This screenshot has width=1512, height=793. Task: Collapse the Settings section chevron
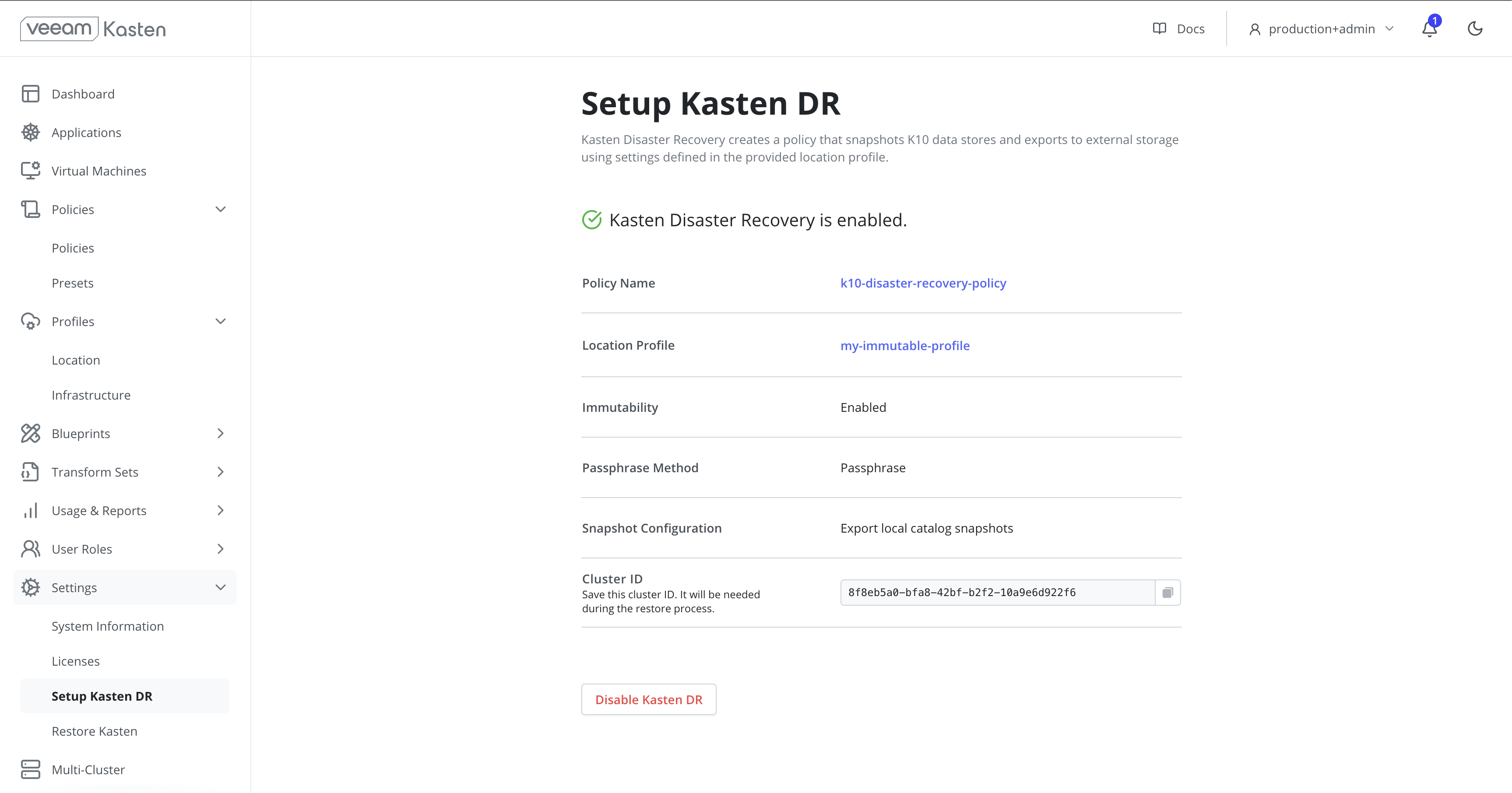(x=221, y=588)
